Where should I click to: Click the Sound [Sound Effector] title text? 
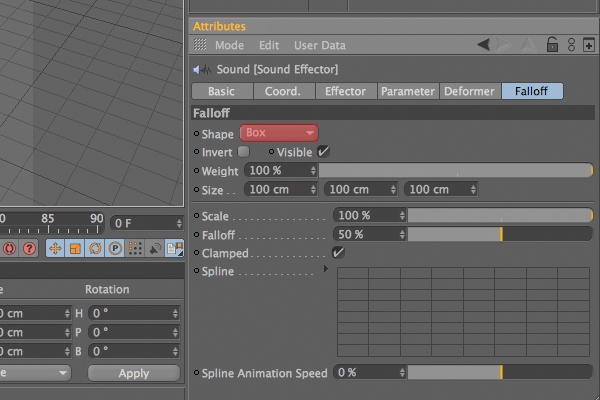point(277,69)
